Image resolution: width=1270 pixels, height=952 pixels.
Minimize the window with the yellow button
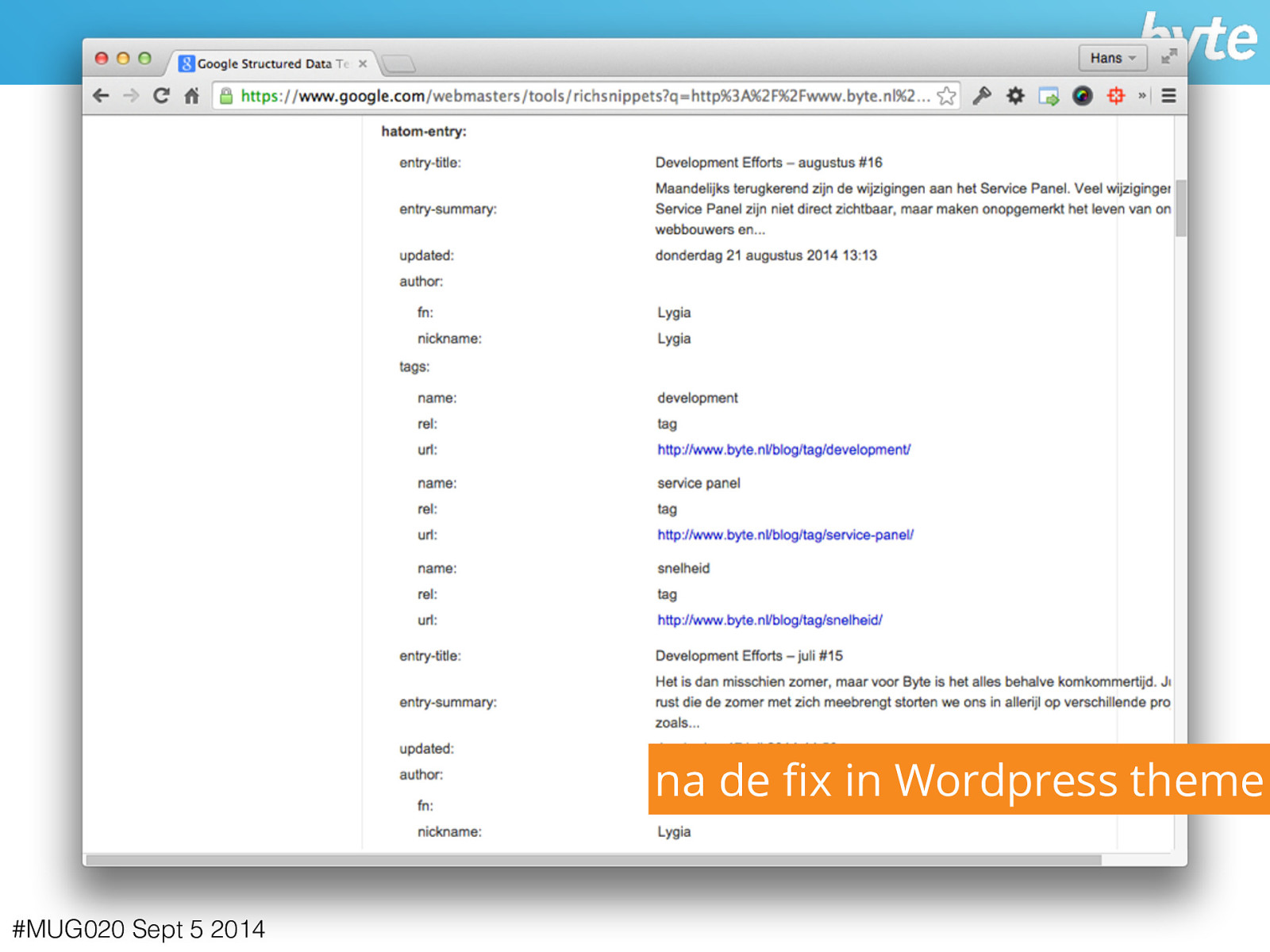click(123, 58)
